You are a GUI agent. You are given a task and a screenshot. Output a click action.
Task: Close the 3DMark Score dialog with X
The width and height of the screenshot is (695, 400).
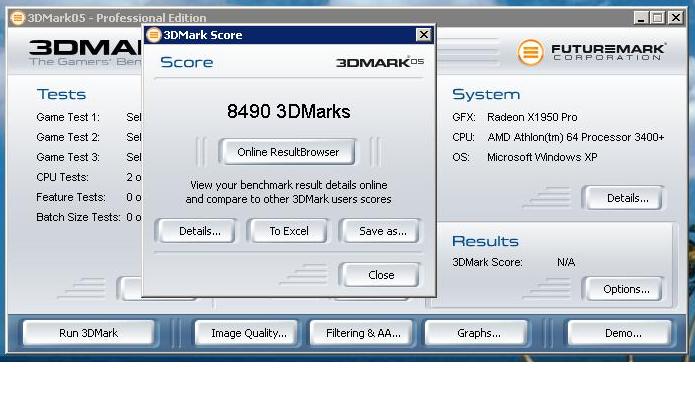point(424,35)
